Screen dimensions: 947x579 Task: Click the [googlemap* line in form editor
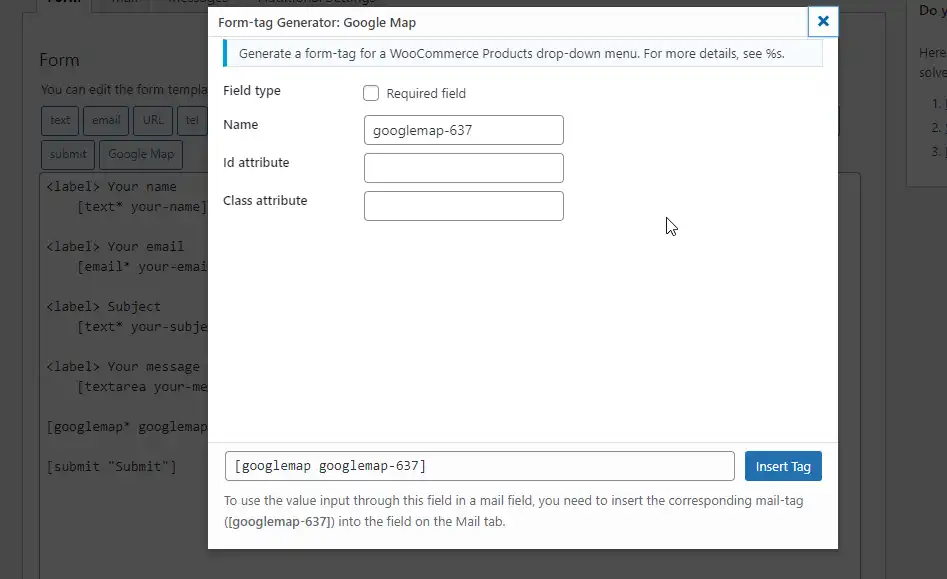pyautogui.click(x=127, y=427)
